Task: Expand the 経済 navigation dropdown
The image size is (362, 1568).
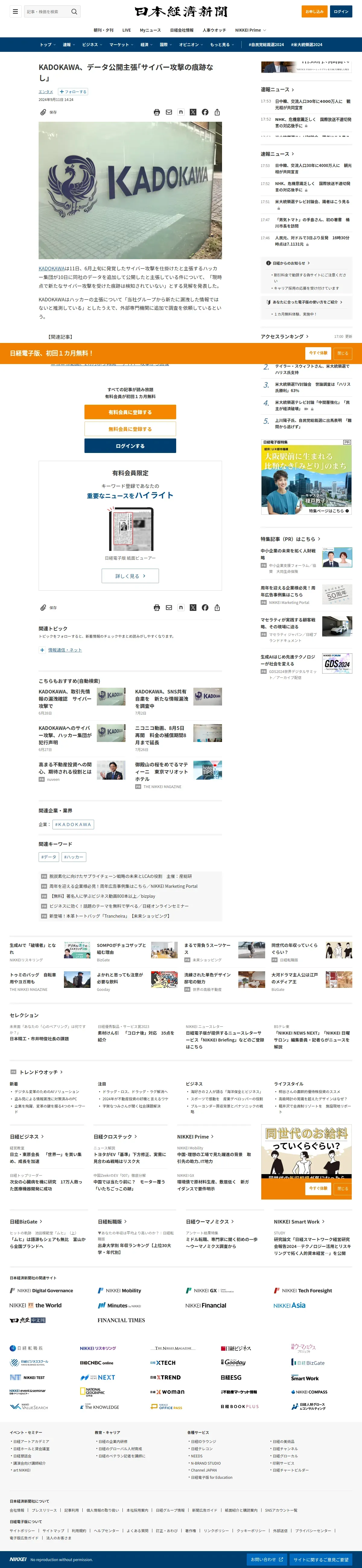Action: (x=146, y=44)
